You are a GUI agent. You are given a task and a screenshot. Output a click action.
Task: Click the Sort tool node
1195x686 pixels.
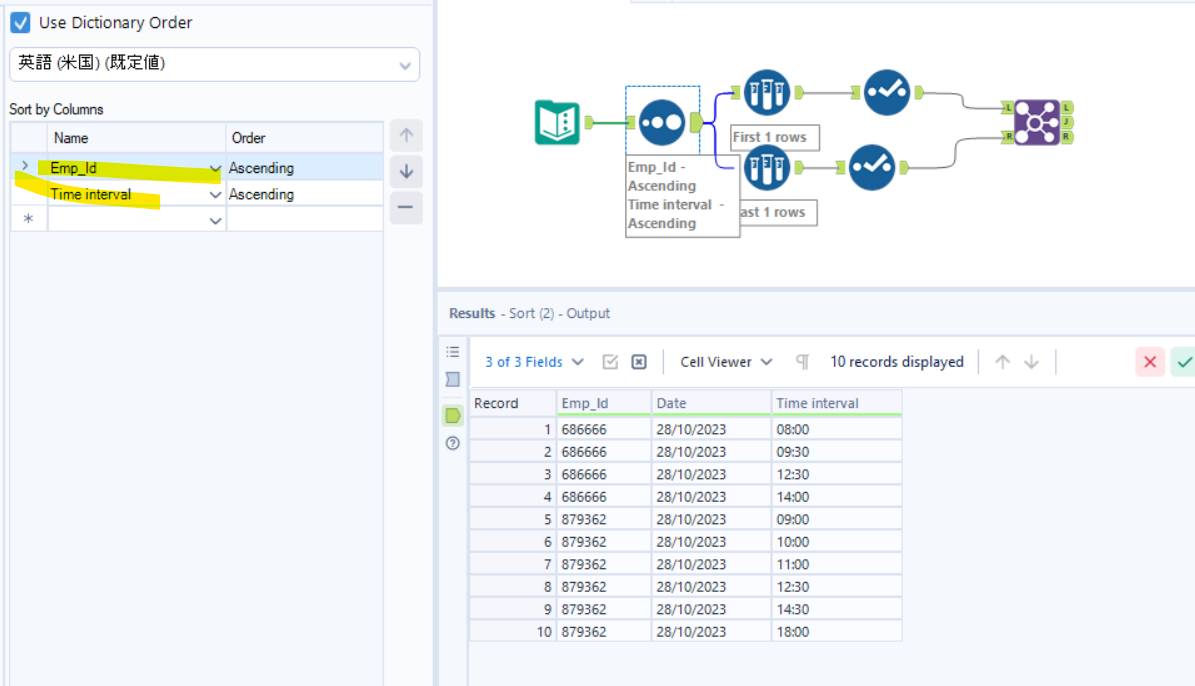(x=661, y=122)
